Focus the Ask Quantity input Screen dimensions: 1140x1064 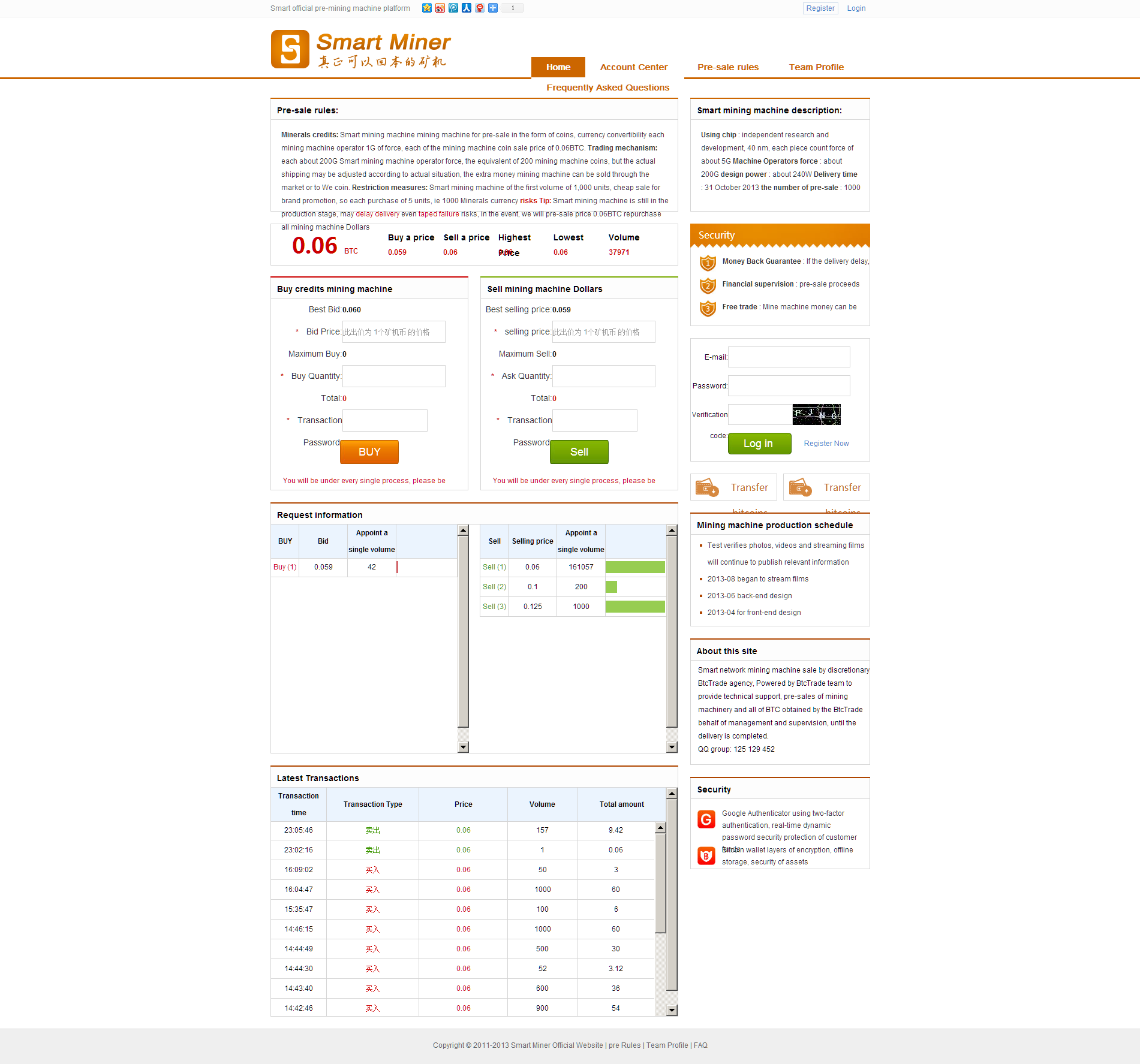(604, 376)
